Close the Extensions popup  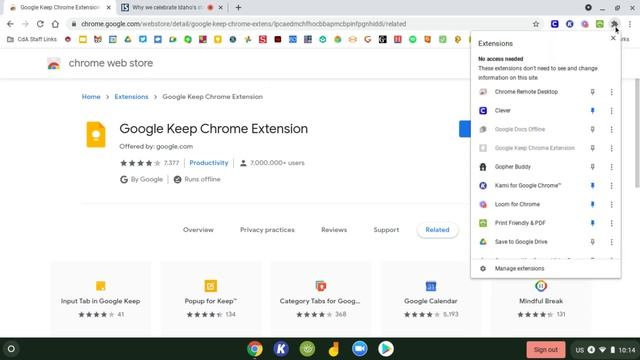pos(613,38)
